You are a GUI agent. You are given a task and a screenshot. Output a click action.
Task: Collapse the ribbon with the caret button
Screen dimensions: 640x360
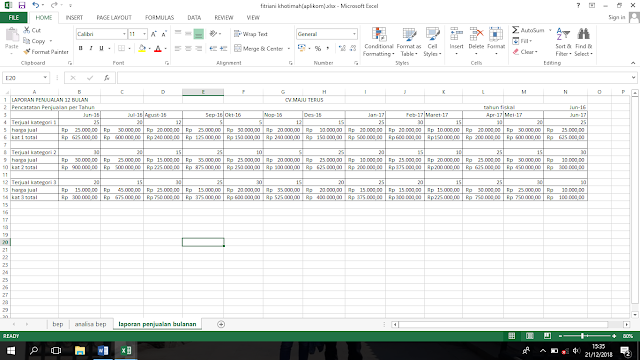click(633, 63)
